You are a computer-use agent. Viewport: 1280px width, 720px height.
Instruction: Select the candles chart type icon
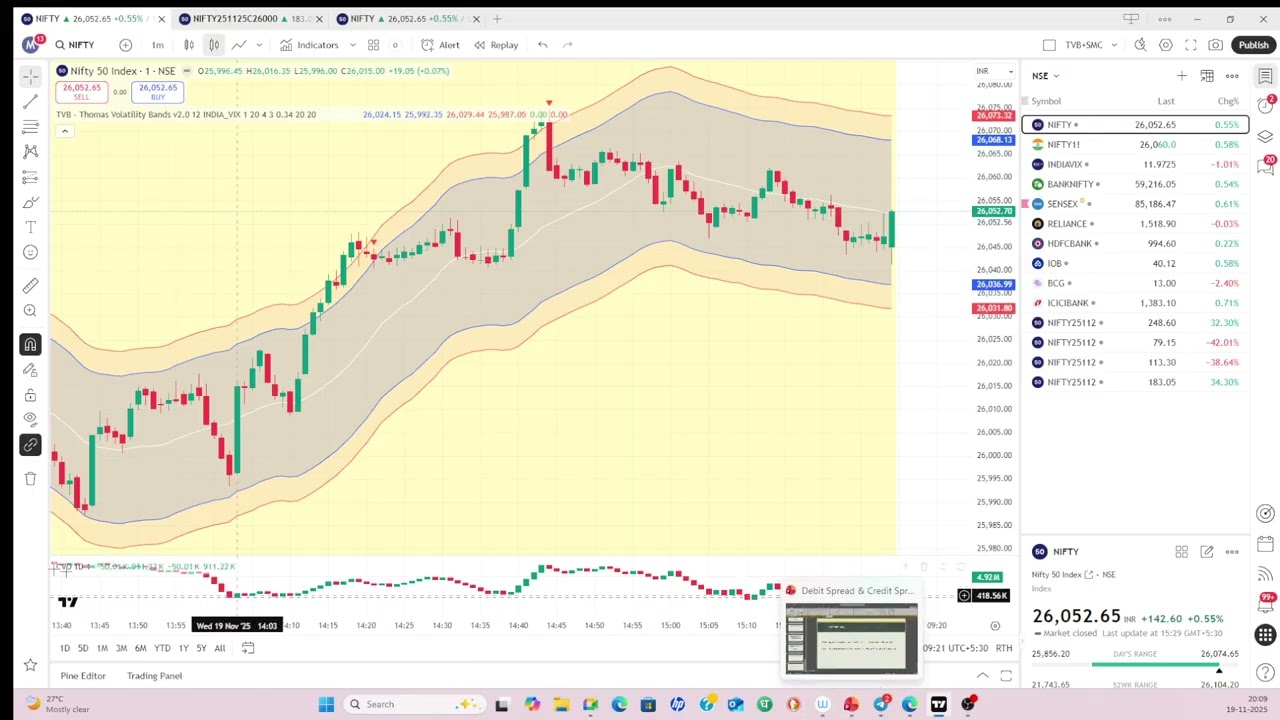coord(213,45)
